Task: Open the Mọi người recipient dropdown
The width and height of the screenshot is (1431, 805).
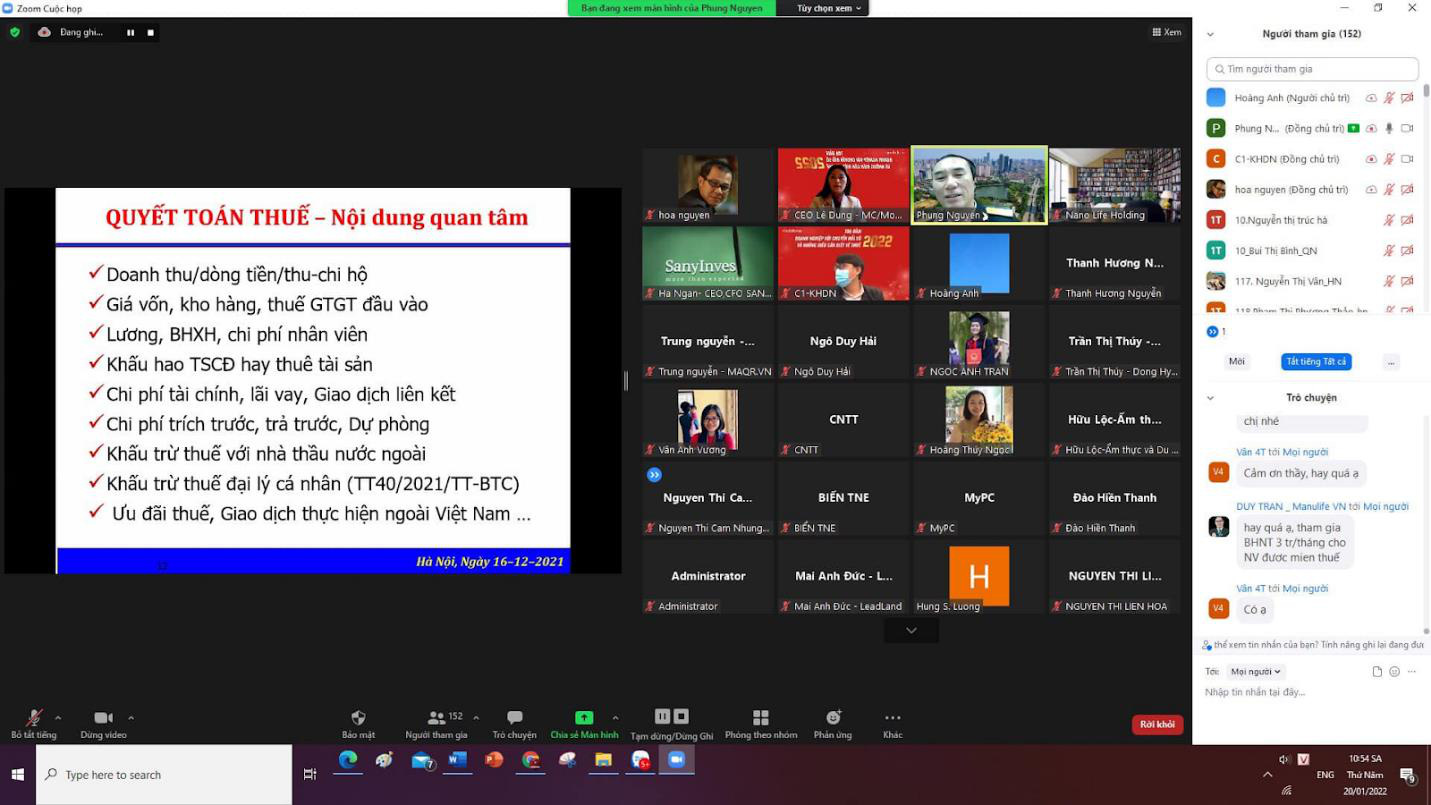Action: (x=1256, y=672)
